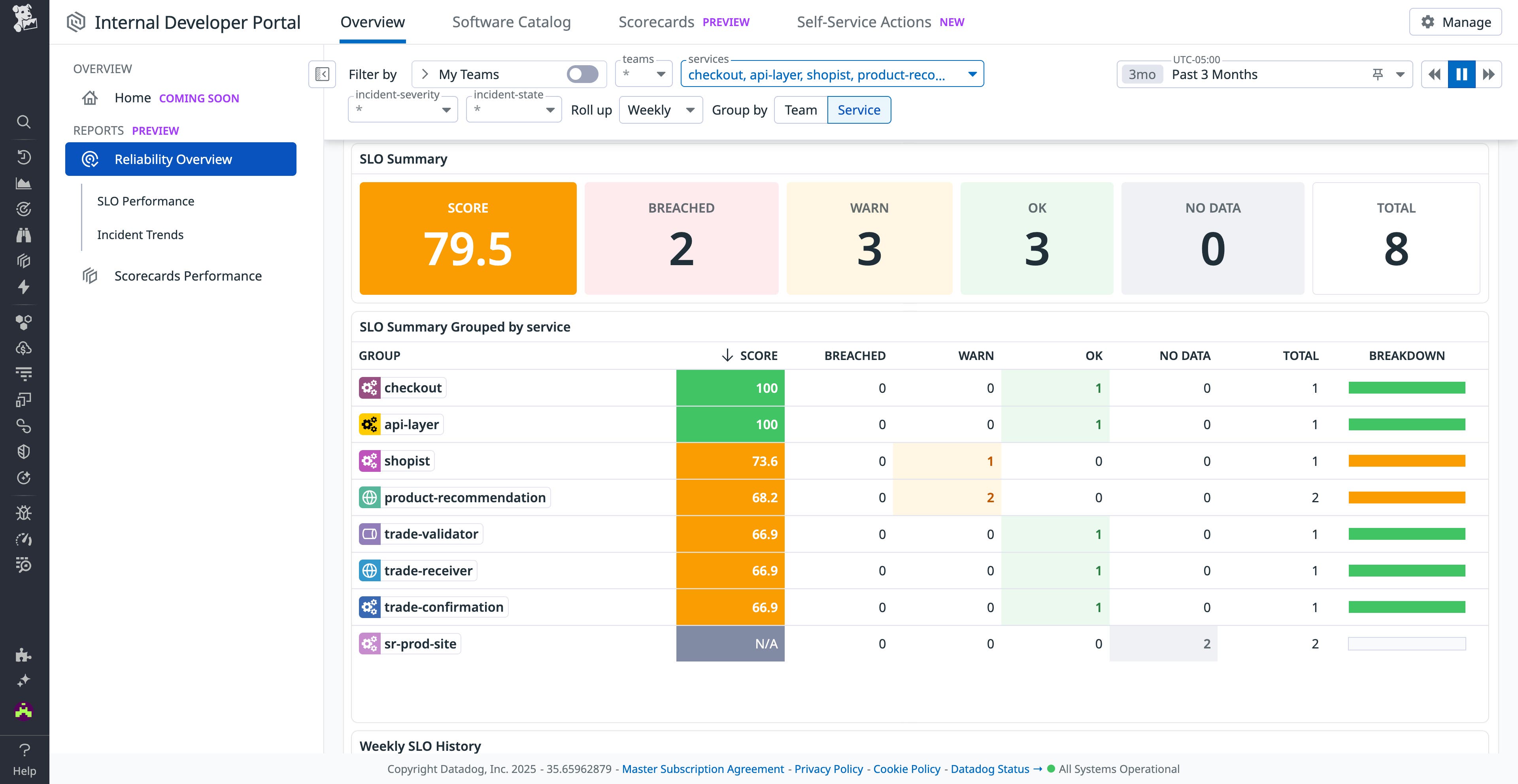Open the bug error tracking icon in sidebar
Viewport: 1518px width, 784px height.
coord(24,513)
